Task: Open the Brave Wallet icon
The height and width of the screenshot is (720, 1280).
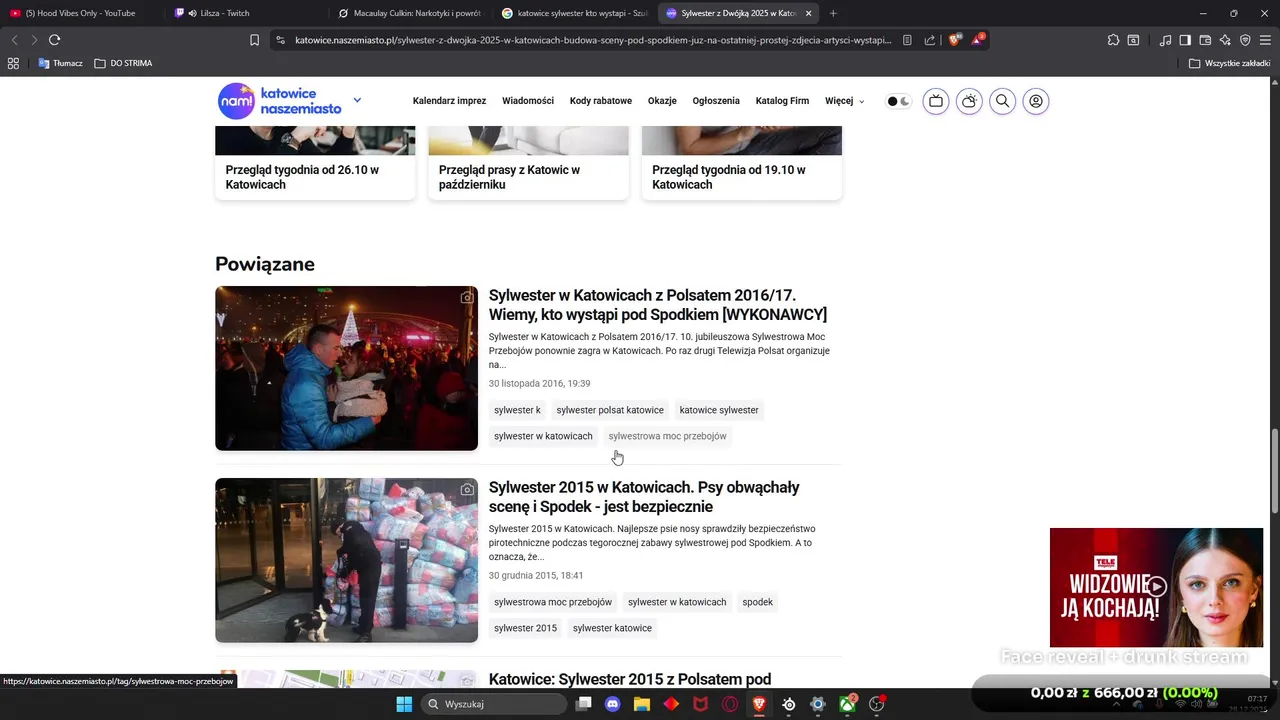Action: pyautogui.click(x=1205, y=40)
